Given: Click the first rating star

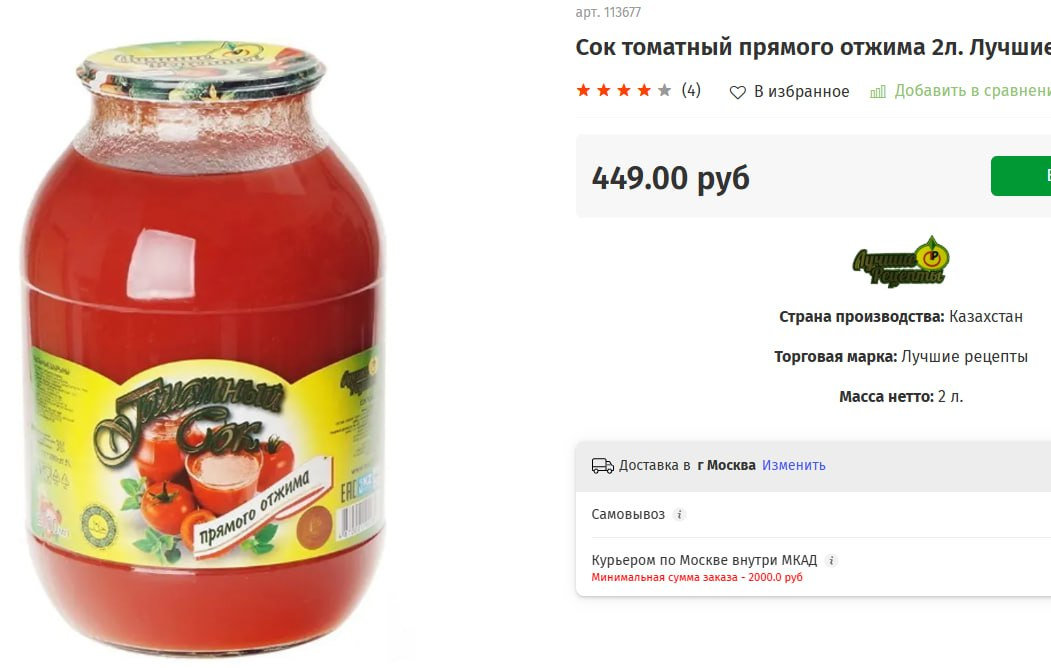Looking at the screenshot, I should tap(583, 90).
